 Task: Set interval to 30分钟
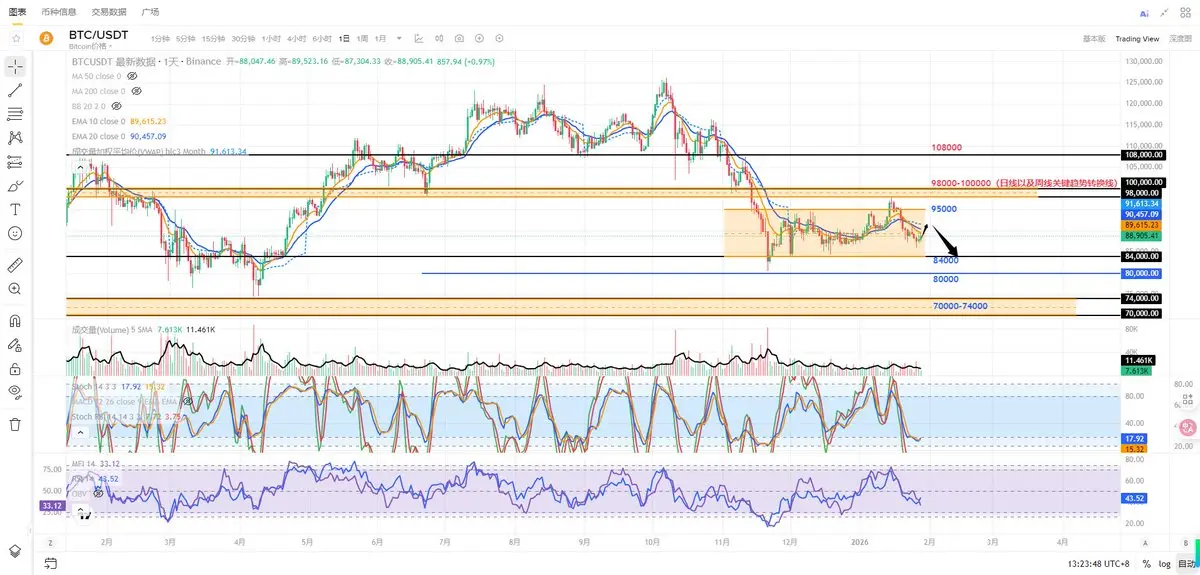(243, 38)
